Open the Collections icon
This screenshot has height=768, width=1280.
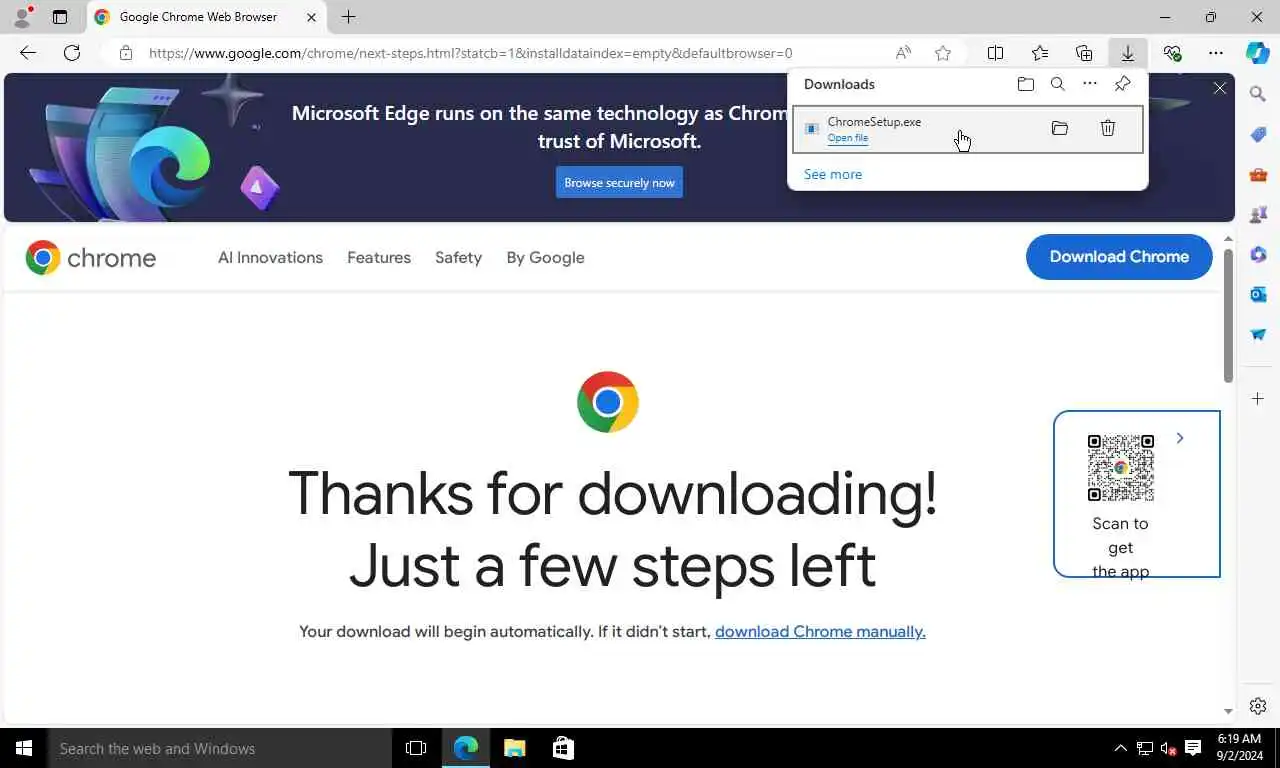1084,53
